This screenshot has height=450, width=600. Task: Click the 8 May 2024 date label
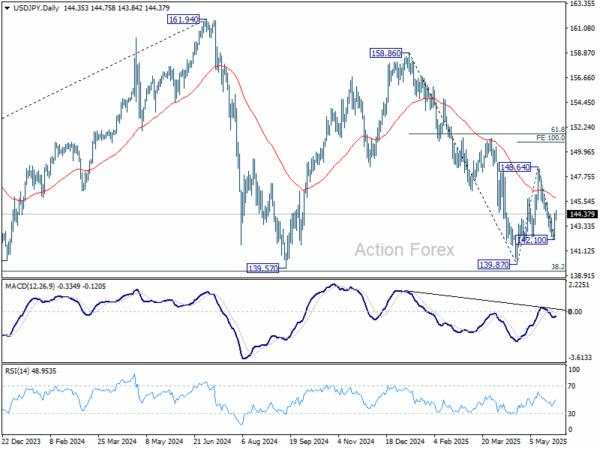click(165, 441)
